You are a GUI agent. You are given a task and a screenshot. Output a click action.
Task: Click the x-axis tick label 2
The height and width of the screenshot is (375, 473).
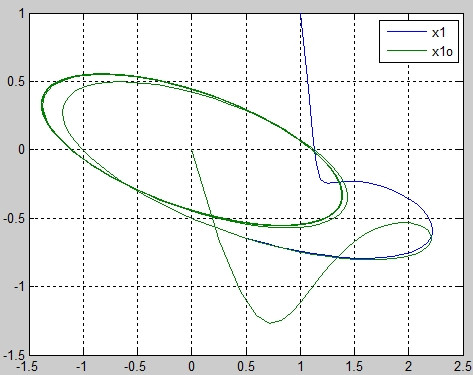coord(408,366)
